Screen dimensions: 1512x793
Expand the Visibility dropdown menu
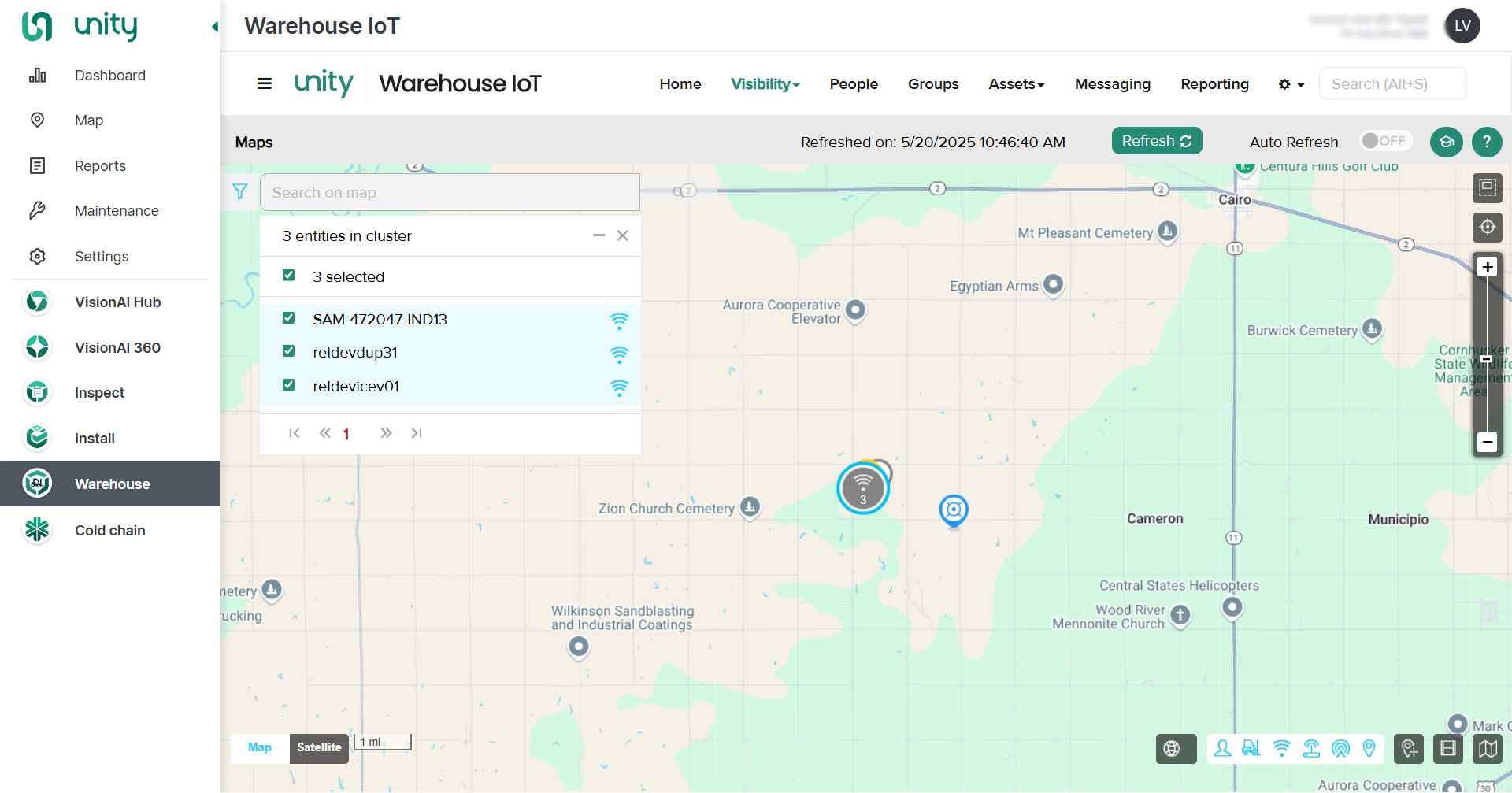click(765, 84)
